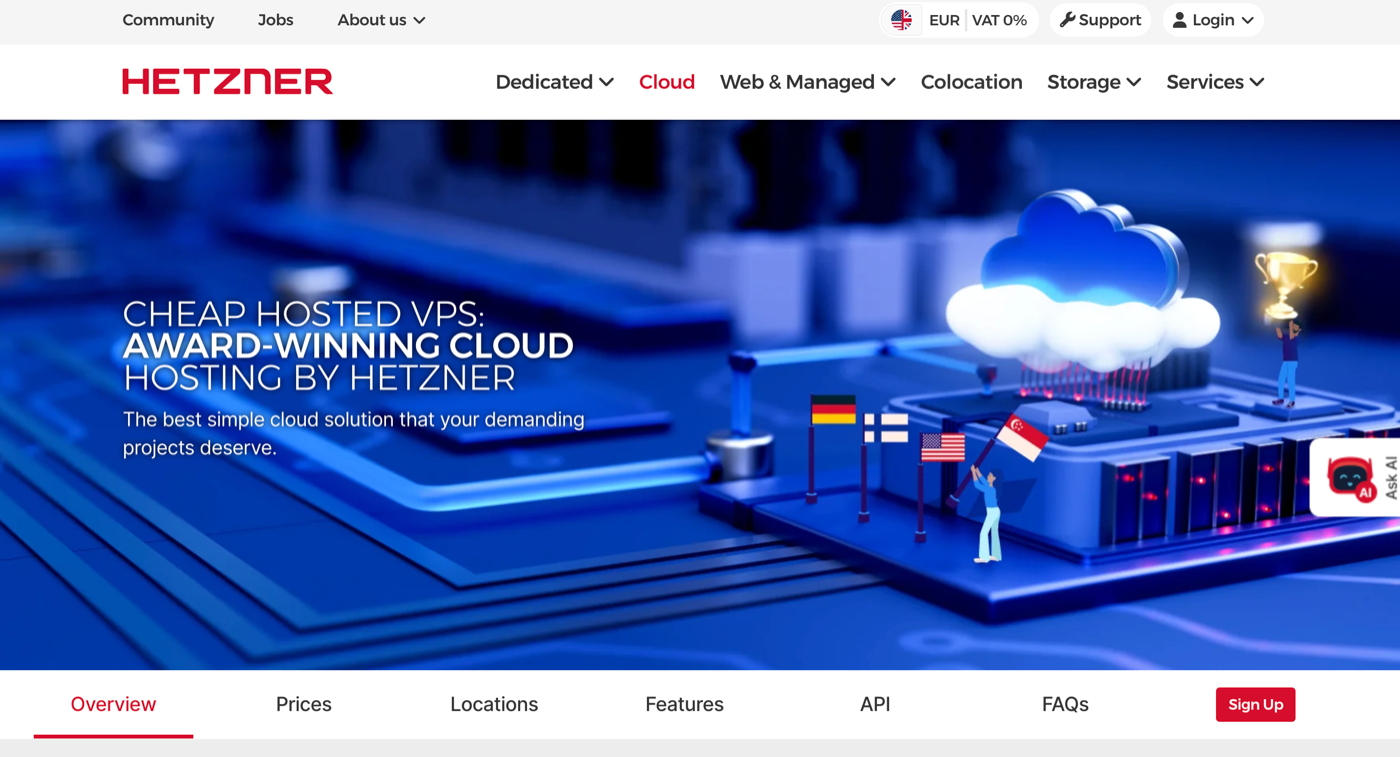The image size is (1400, 757).
Task: Click the wrench icon next to Support
Action: (1068, 19)
